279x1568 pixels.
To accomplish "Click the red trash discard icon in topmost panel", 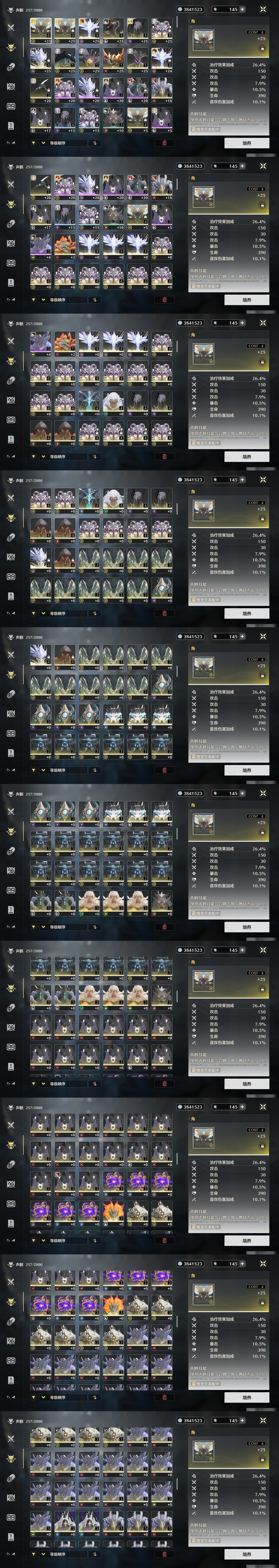I will click(x=165, y=143).
